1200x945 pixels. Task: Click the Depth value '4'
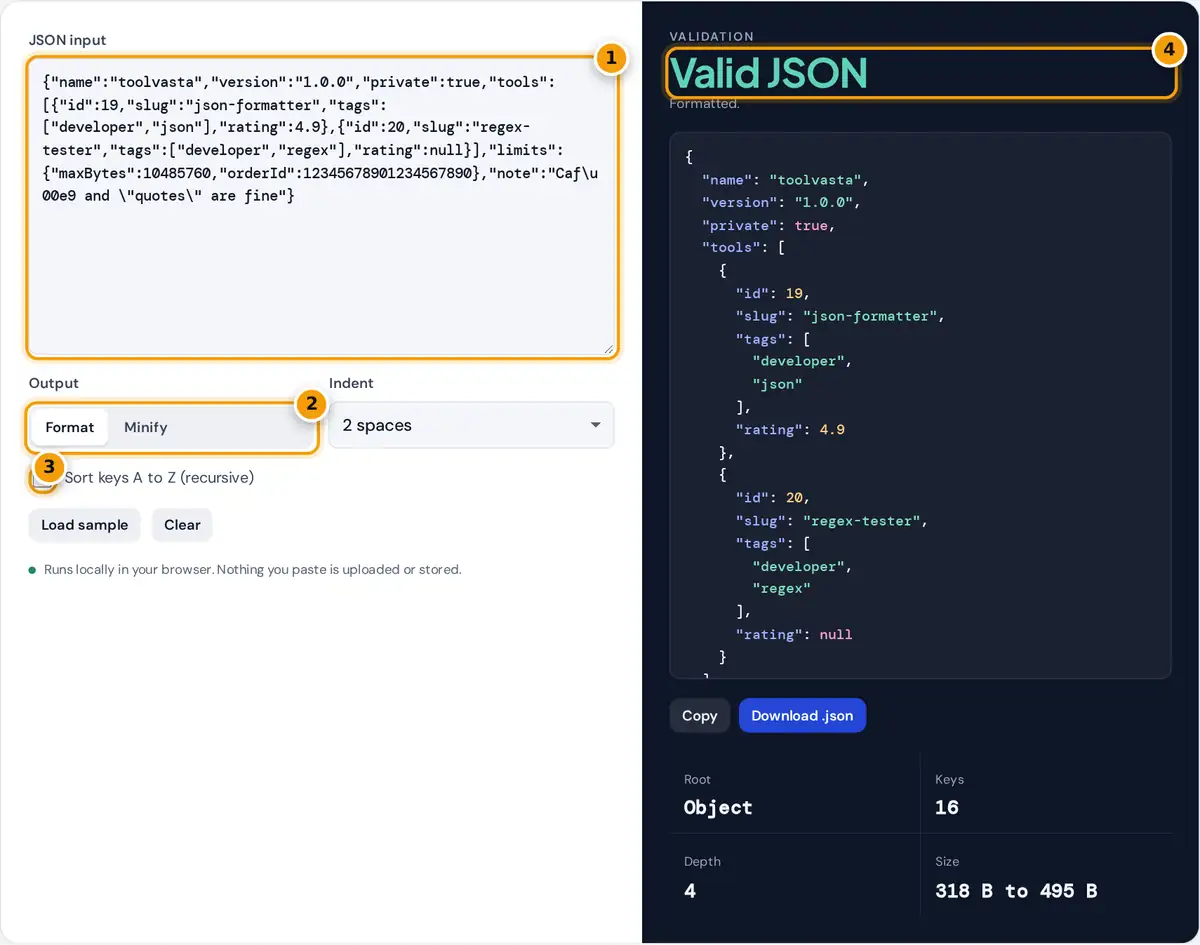[690, 890]
